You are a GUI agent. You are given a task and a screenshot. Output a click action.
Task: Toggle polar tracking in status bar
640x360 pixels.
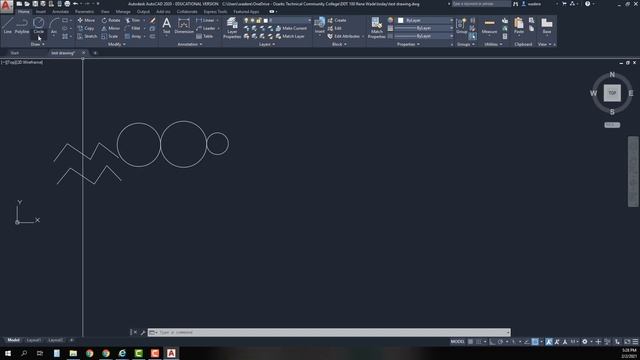[x=500, y=342]
